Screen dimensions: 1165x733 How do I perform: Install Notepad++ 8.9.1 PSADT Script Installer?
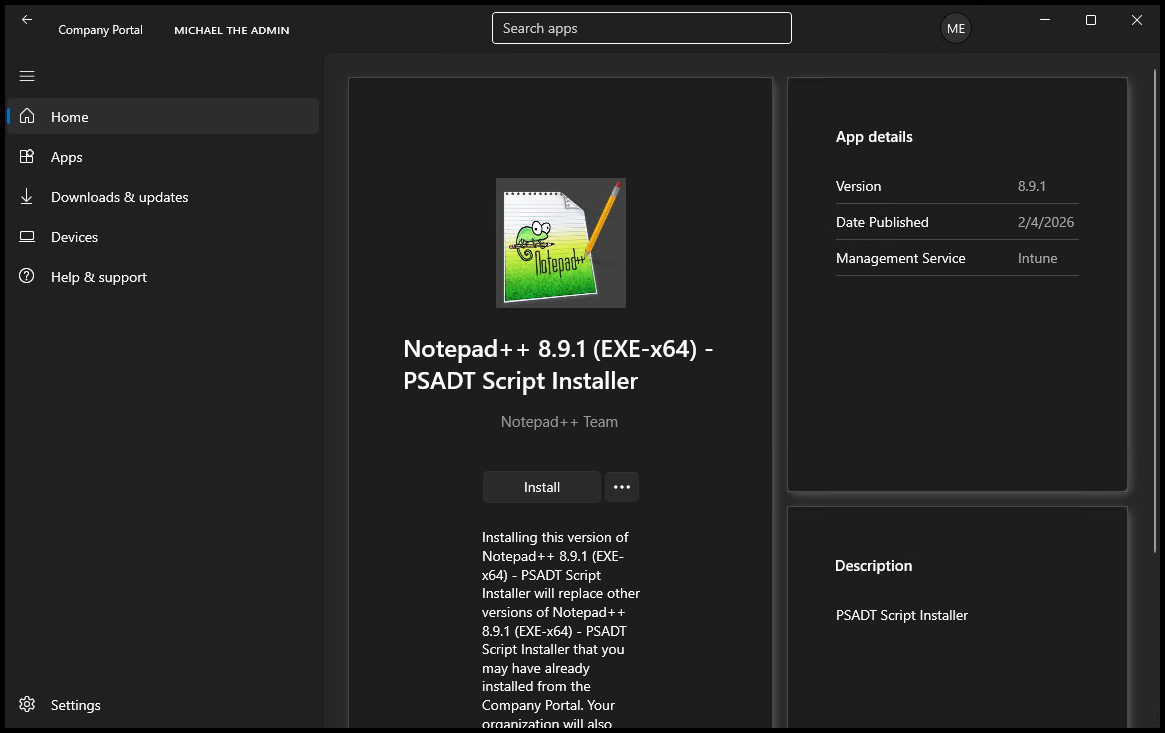click(541, 487)
